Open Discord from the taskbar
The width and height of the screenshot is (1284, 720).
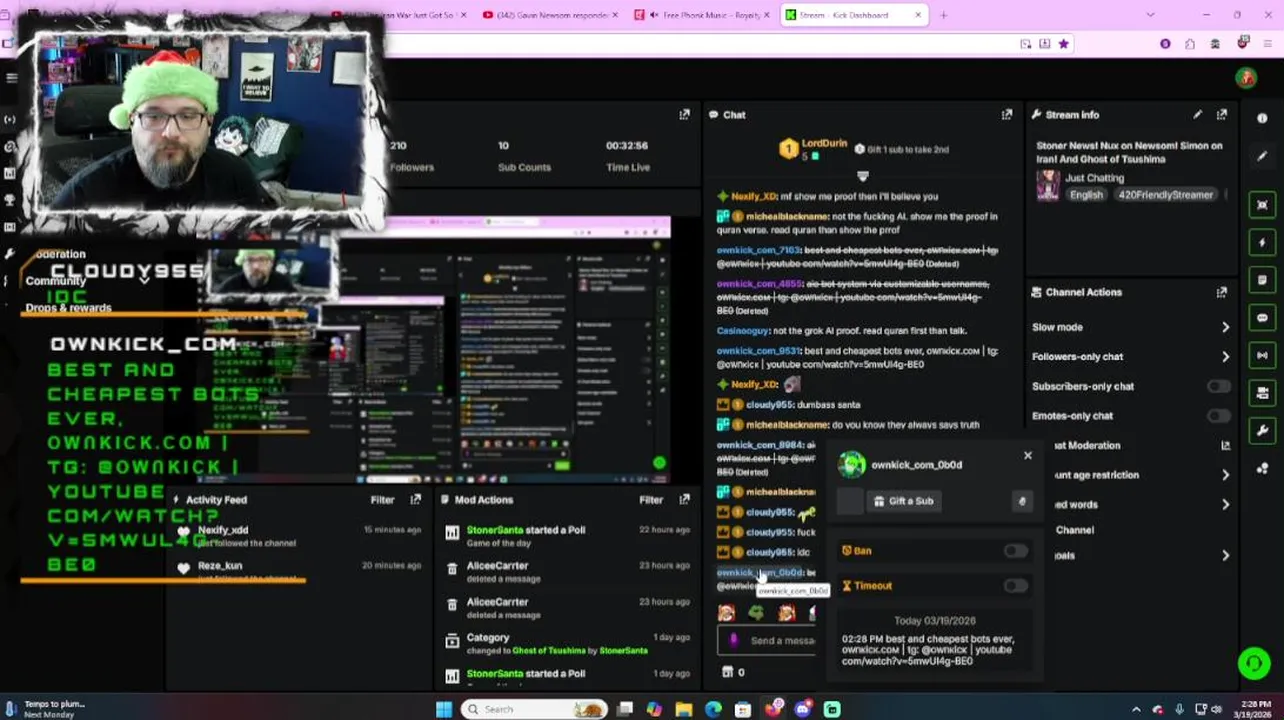tap(802, 709)
